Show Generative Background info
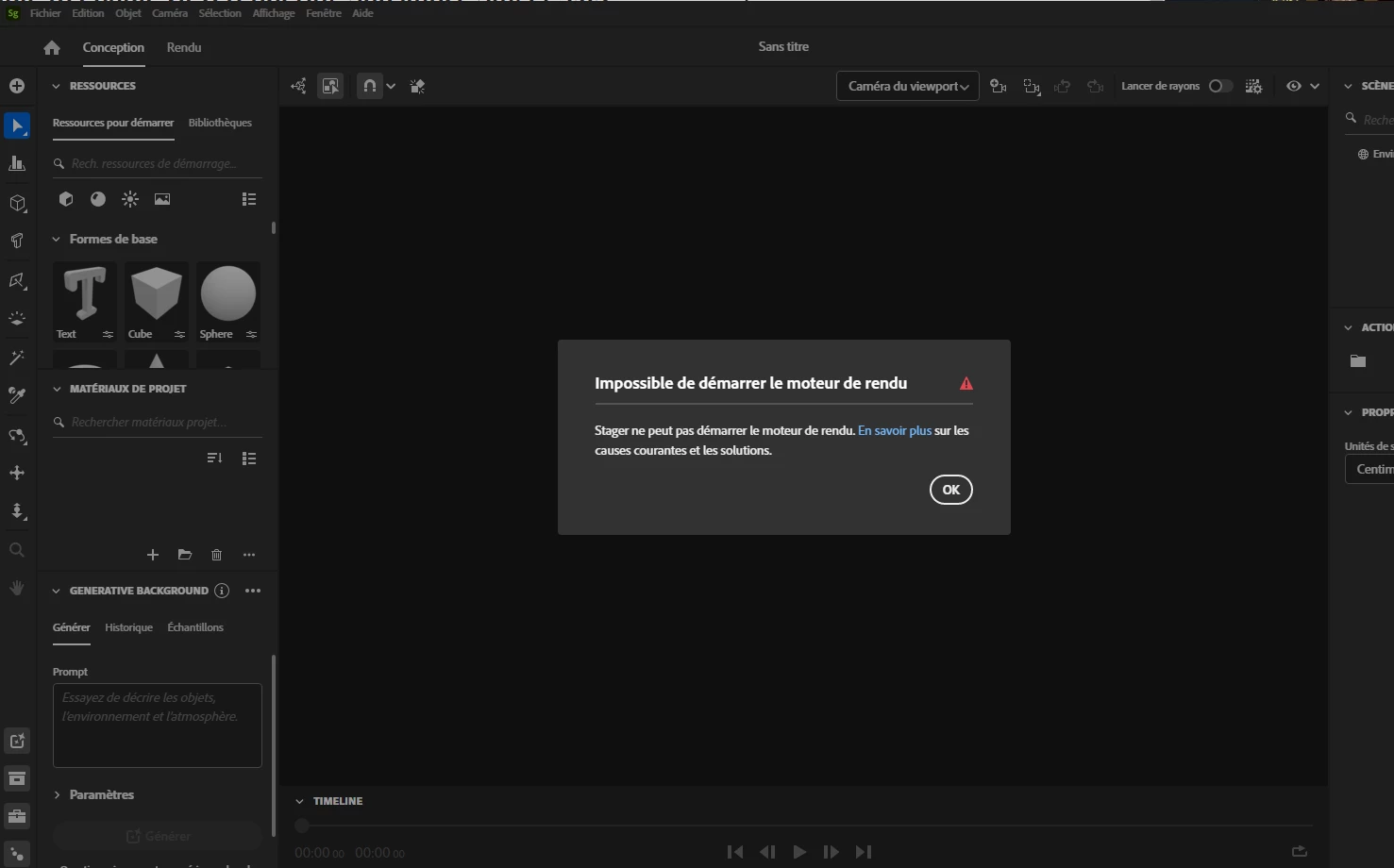This screenshot has height=868, width=1394. 222,591
